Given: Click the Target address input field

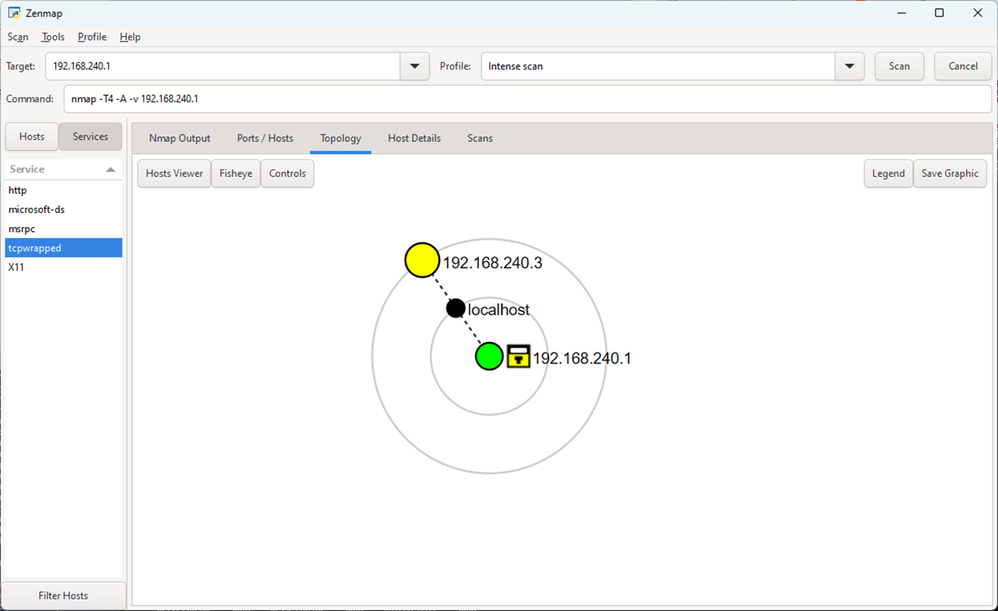Looking at the screenshot, I should click(x=223, y=66).
